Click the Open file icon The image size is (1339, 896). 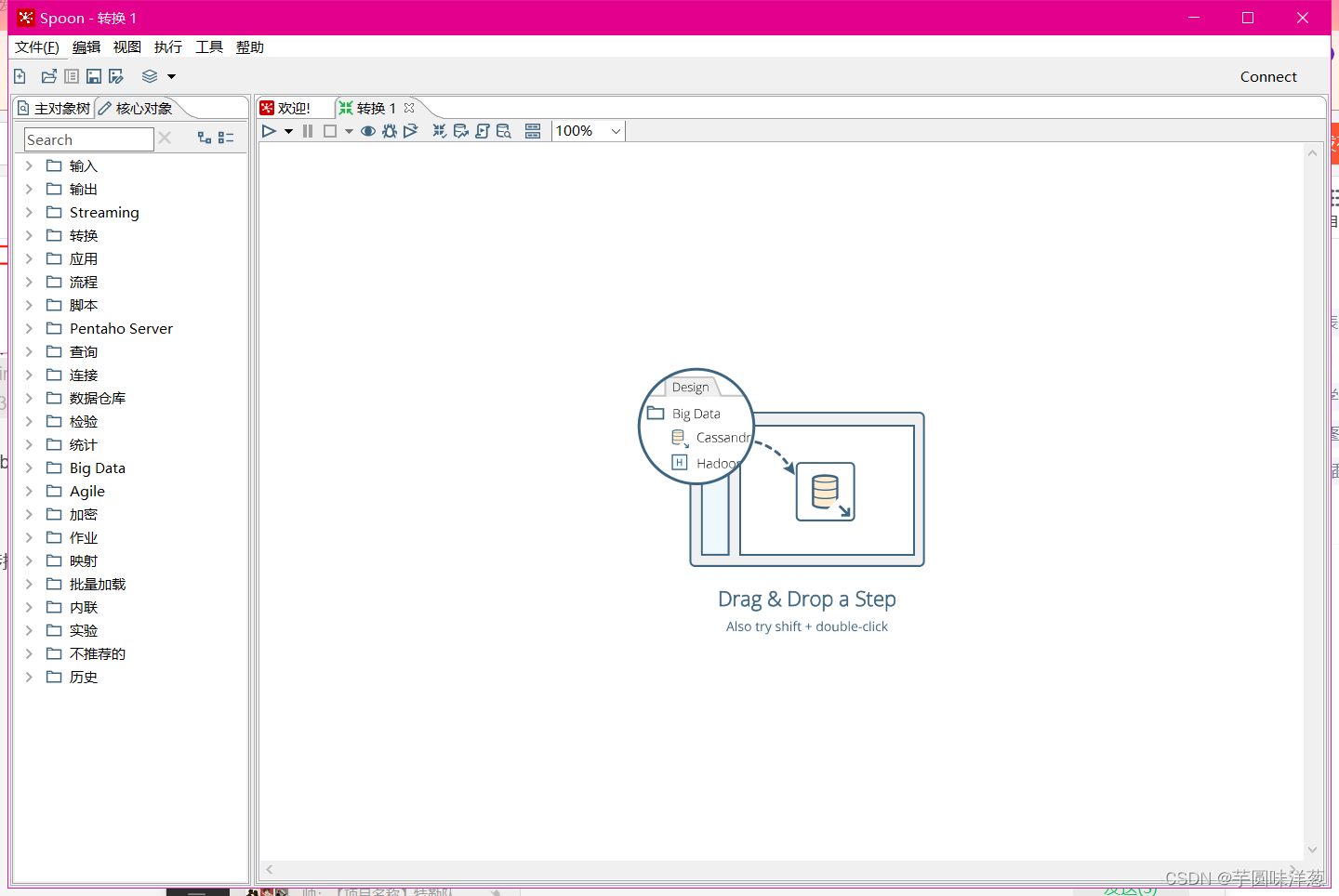coord(49,76)
